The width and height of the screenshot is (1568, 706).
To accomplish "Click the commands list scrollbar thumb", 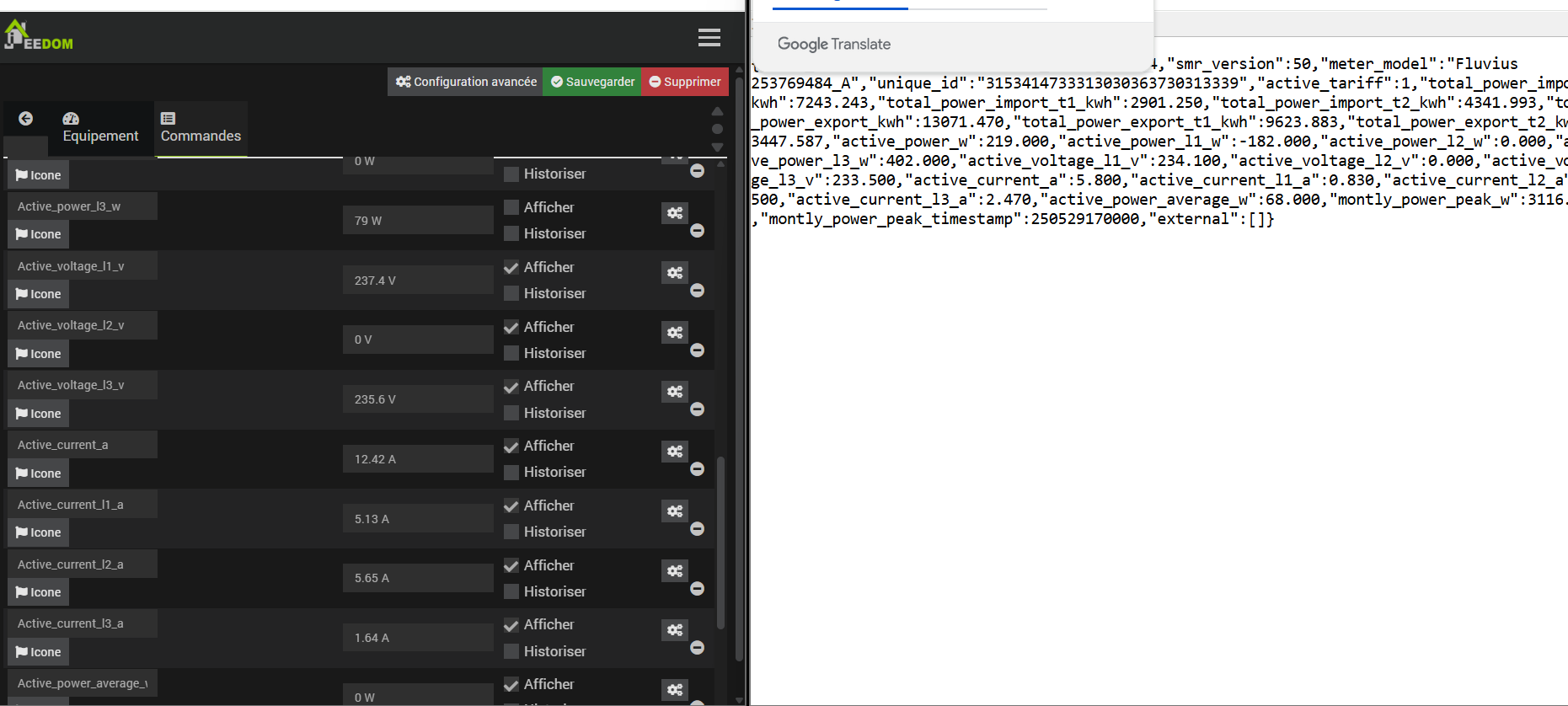I will click(720, 543).
